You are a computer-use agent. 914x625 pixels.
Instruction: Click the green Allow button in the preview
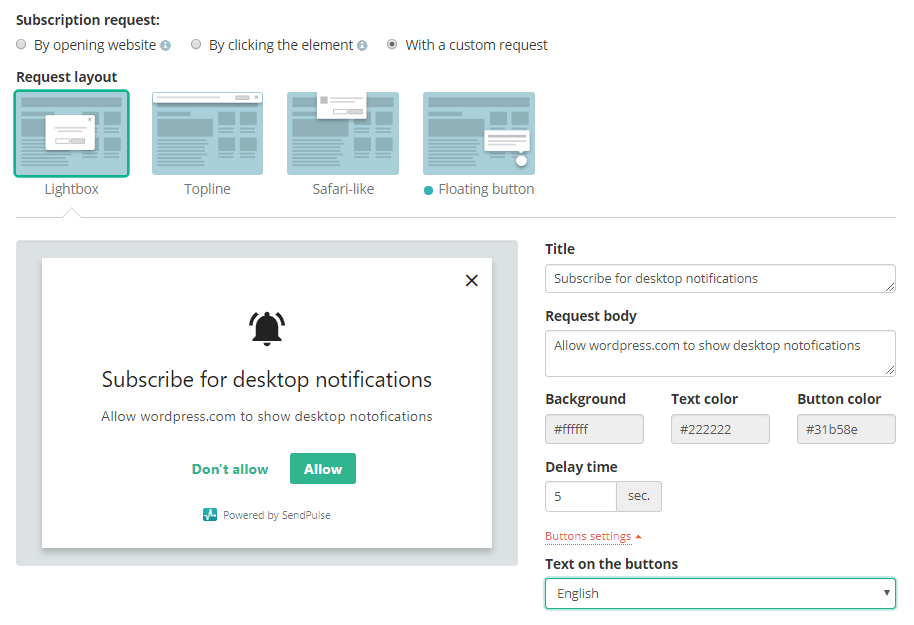(323, 469)
